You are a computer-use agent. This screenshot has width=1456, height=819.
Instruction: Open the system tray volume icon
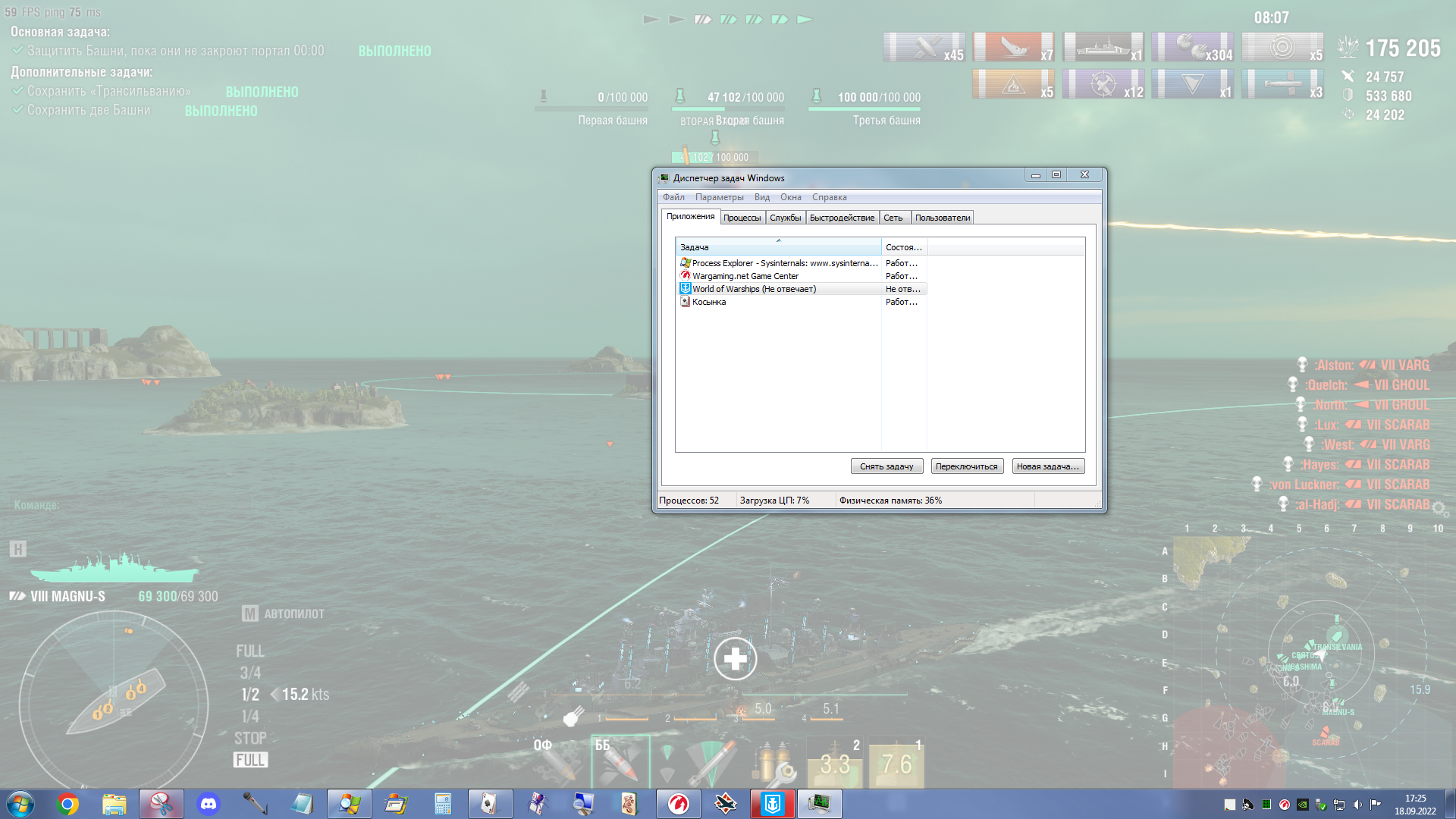(x=1357, y=805)
